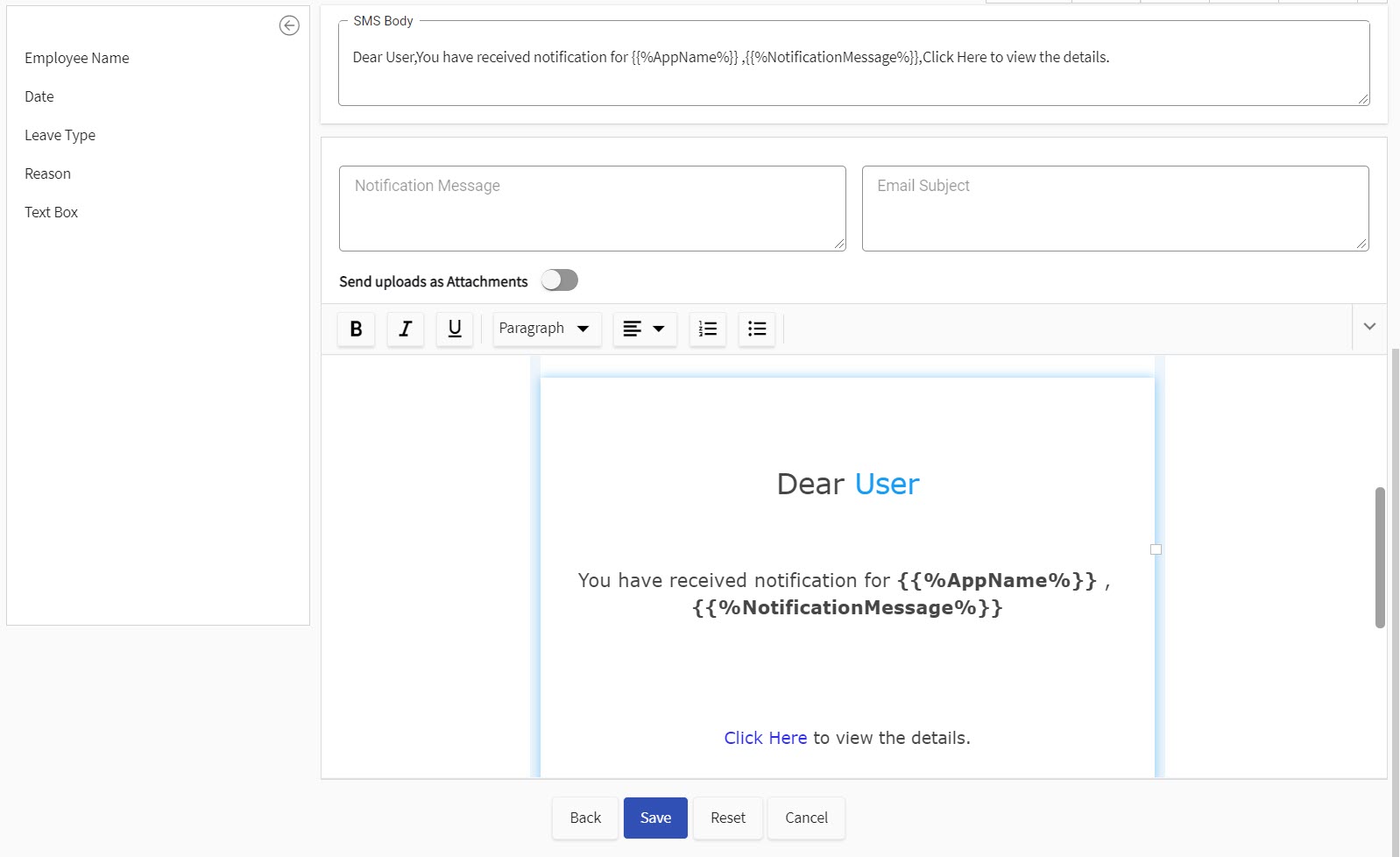Click the {{%NotificationMessage%}} placeholder in email body
The width and height of the screenshot is (1400, 857).
(847, 607)
